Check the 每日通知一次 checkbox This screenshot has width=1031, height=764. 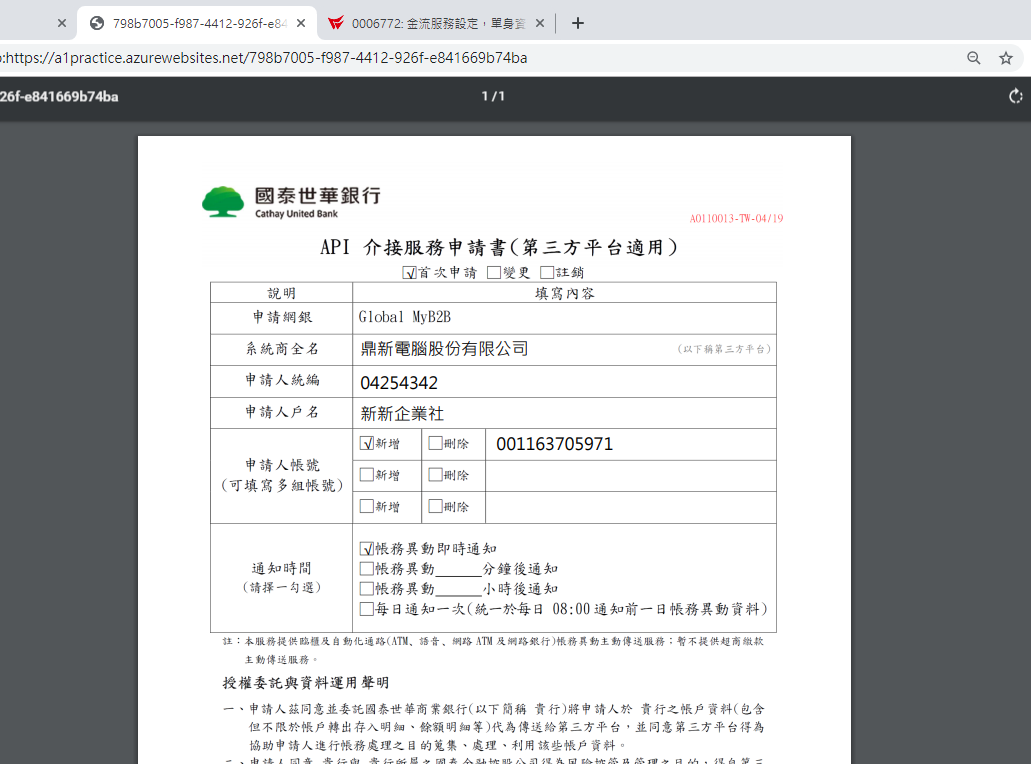point(367,609)
